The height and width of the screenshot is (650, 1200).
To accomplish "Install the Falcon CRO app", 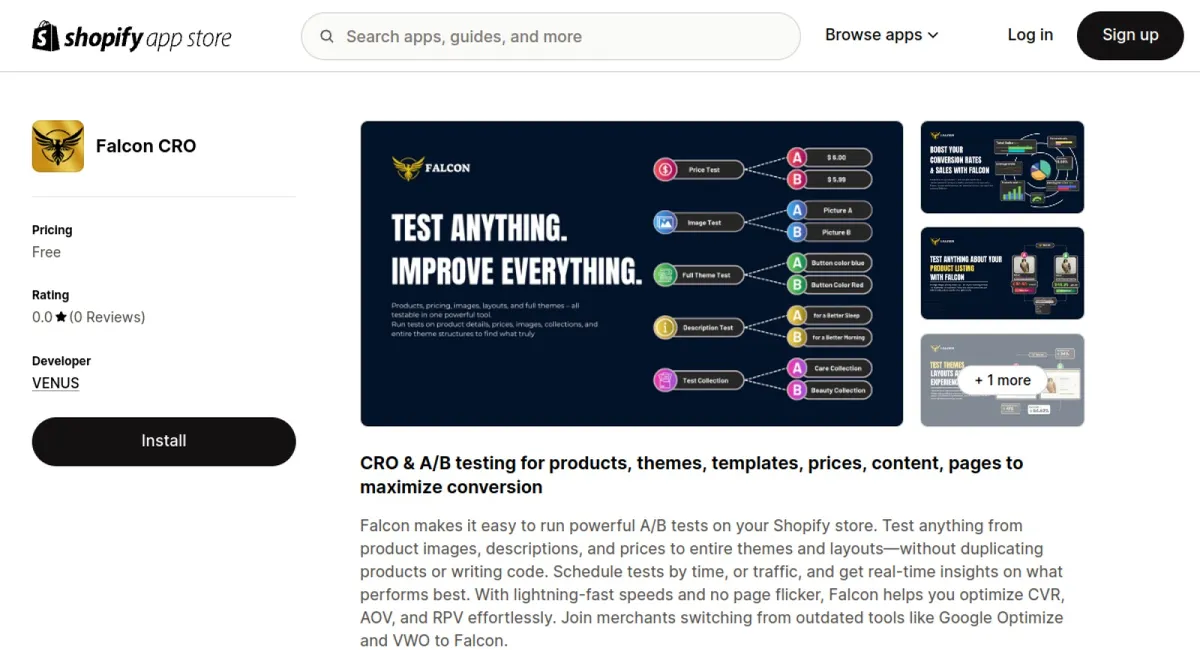I will click(164, 441).
